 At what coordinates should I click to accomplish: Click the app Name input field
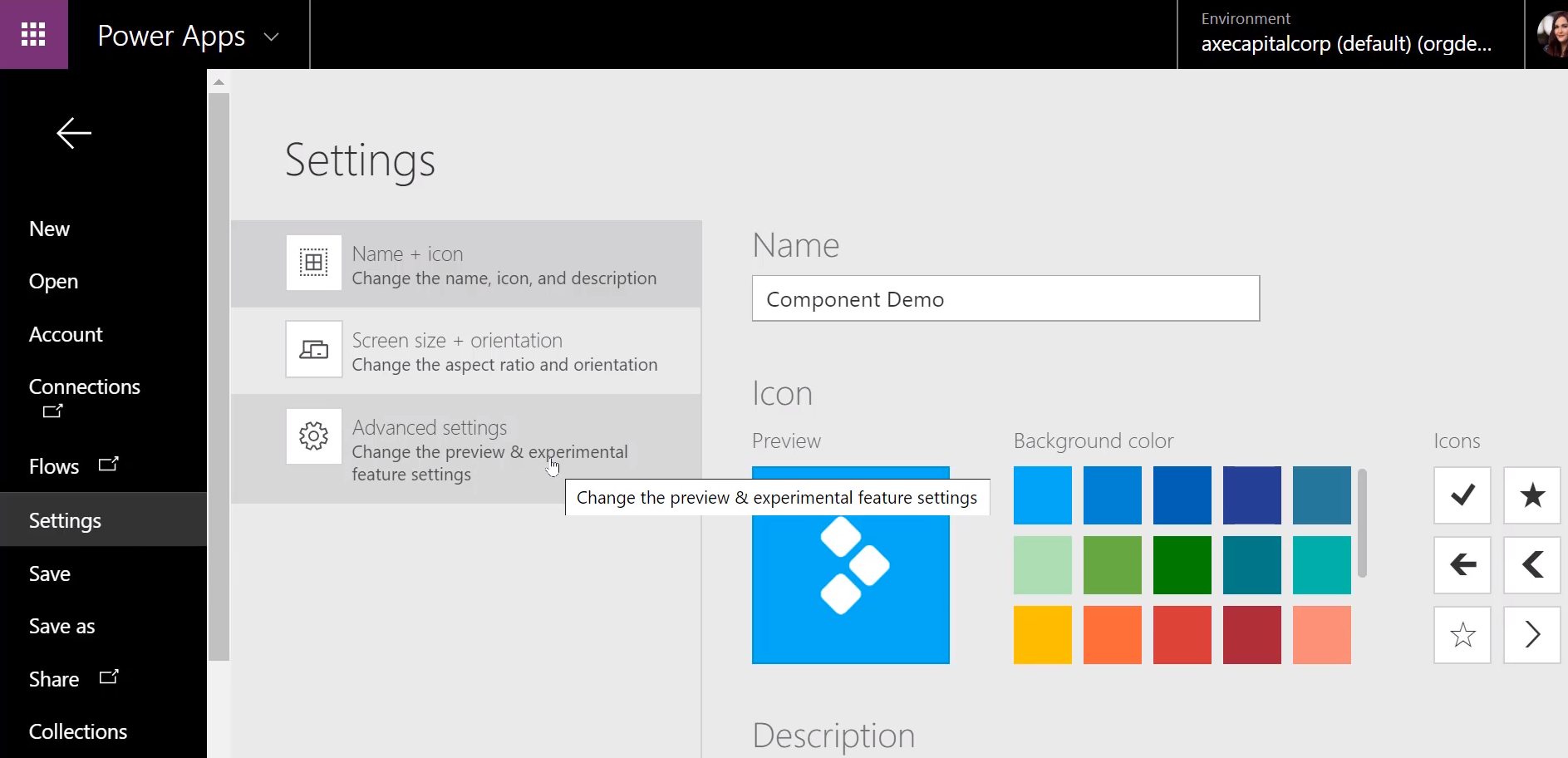pyautogui.click(x=1005, y=298)
